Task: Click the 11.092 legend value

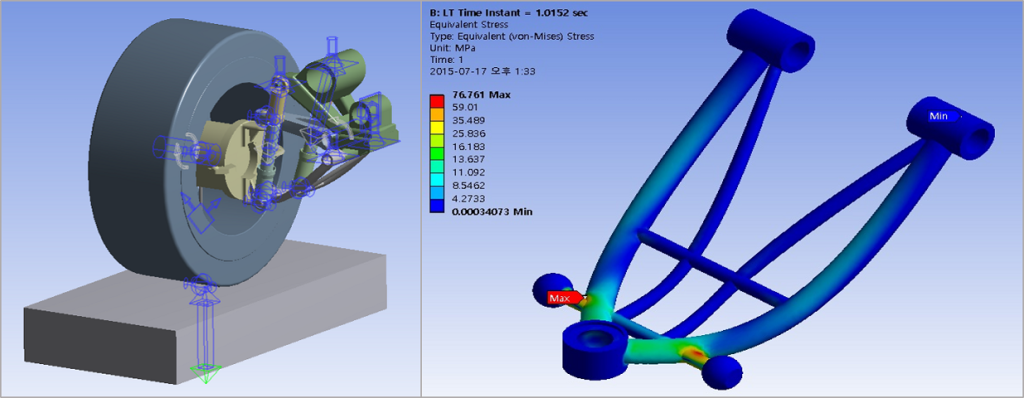Action: coord(468,173)
